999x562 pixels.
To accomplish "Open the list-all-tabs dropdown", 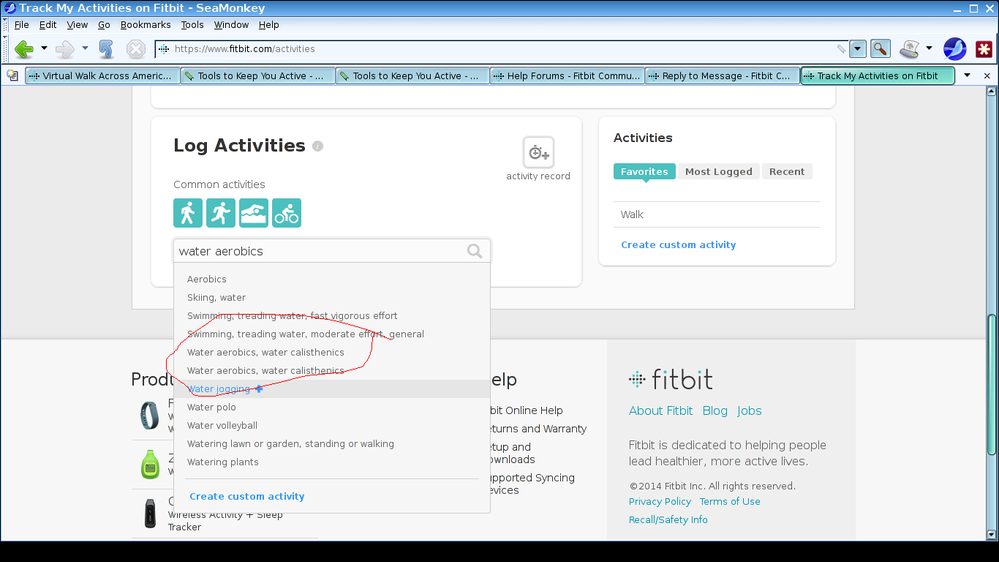I will 967,75.
